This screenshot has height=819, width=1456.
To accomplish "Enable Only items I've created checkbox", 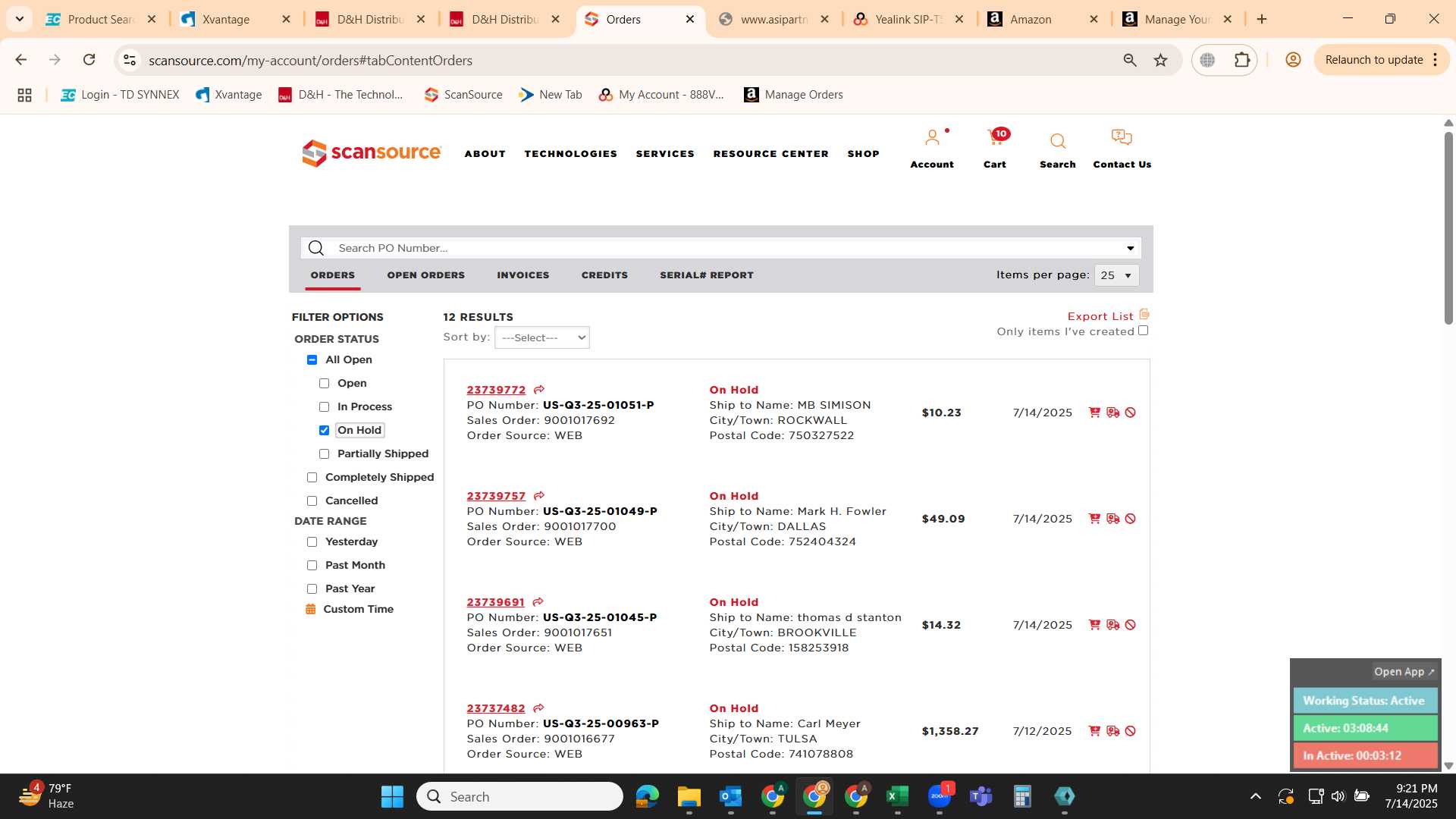I will pos(1144,331).
